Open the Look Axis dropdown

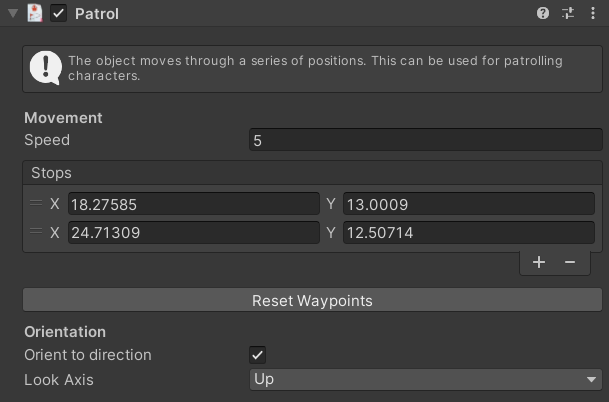(x=425, y=380)
